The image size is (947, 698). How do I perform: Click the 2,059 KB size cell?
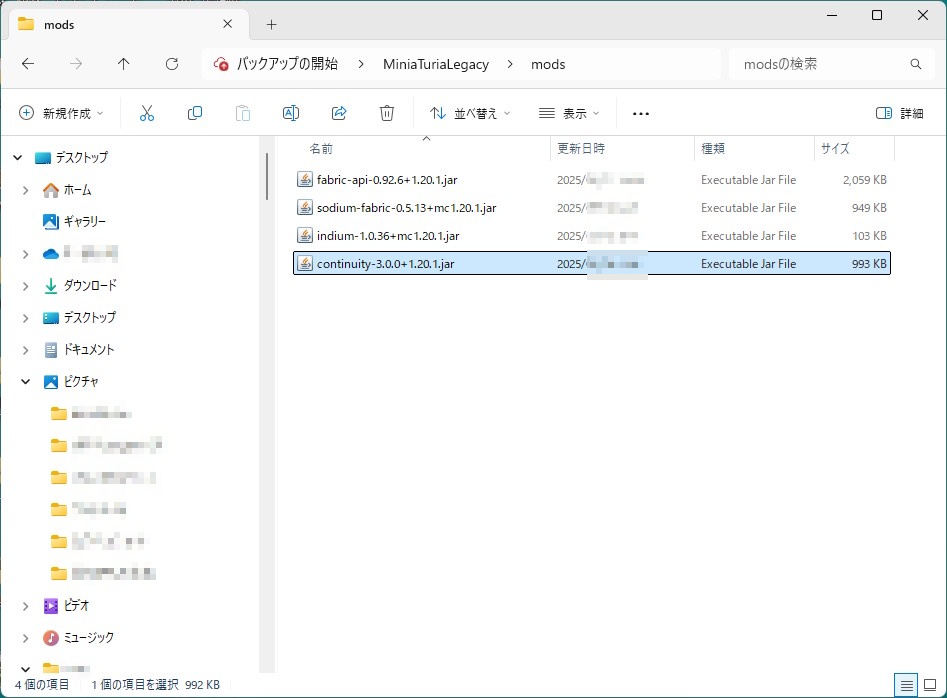[x=864, y=179]
